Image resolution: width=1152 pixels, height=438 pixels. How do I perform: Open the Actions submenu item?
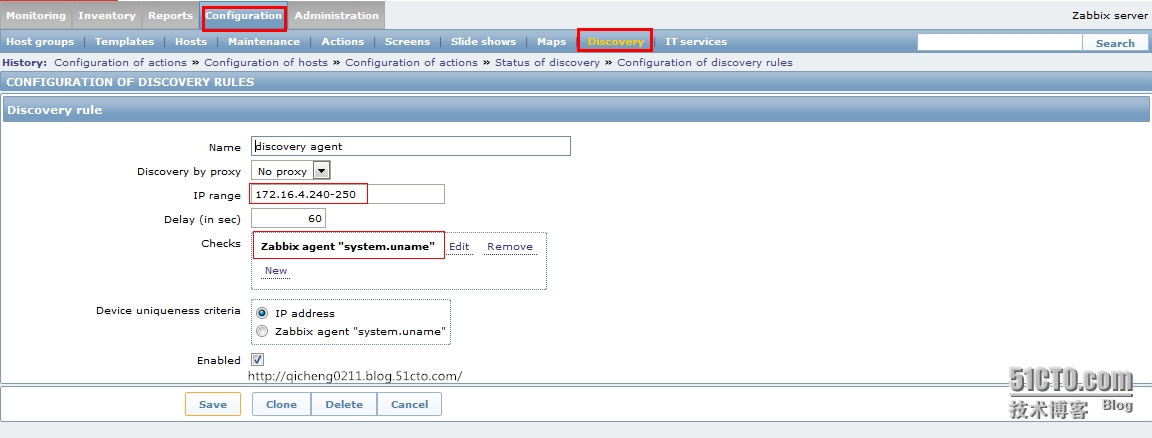pos(342,42)
